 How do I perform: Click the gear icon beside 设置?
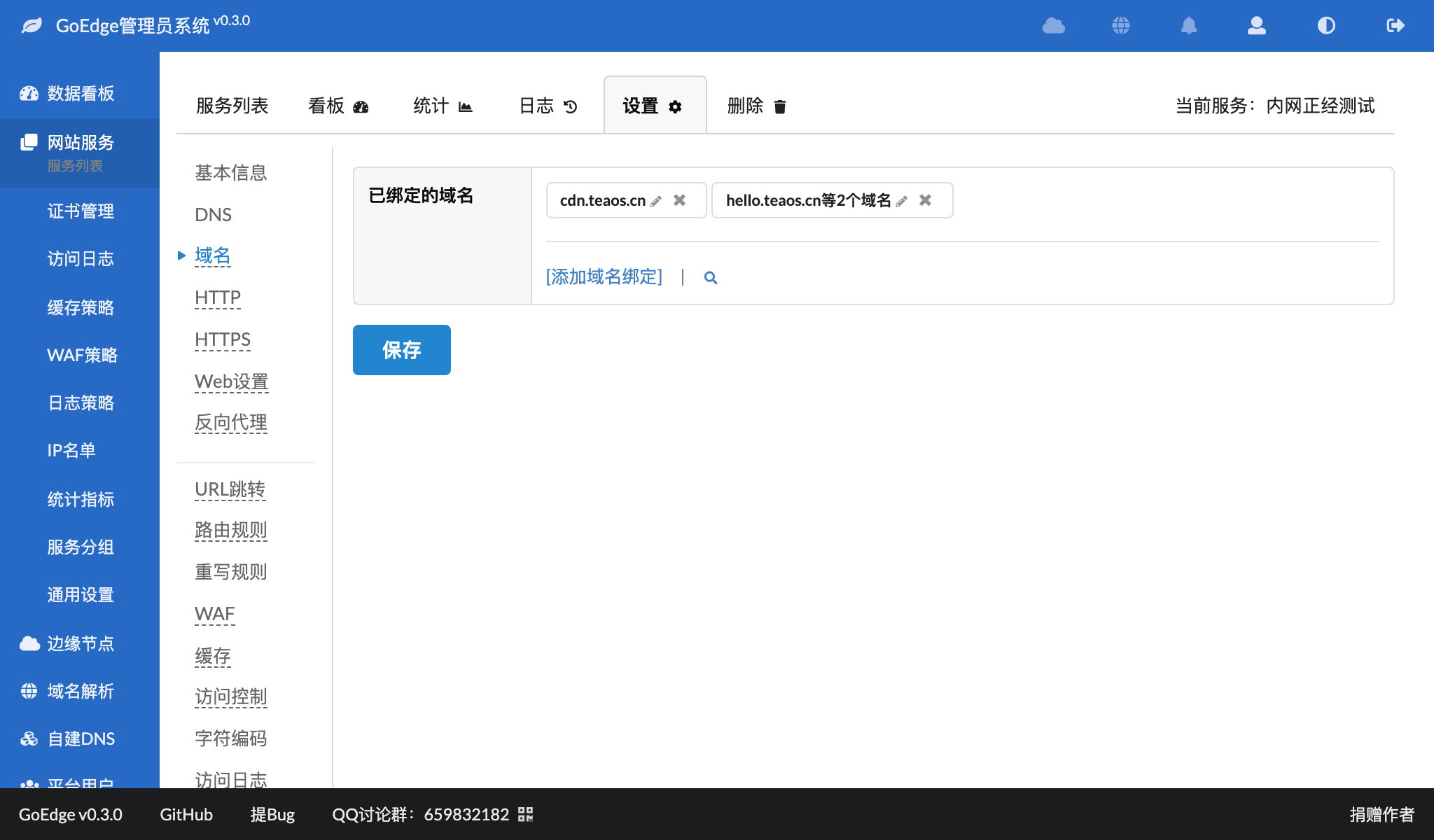tap(675, 106)
